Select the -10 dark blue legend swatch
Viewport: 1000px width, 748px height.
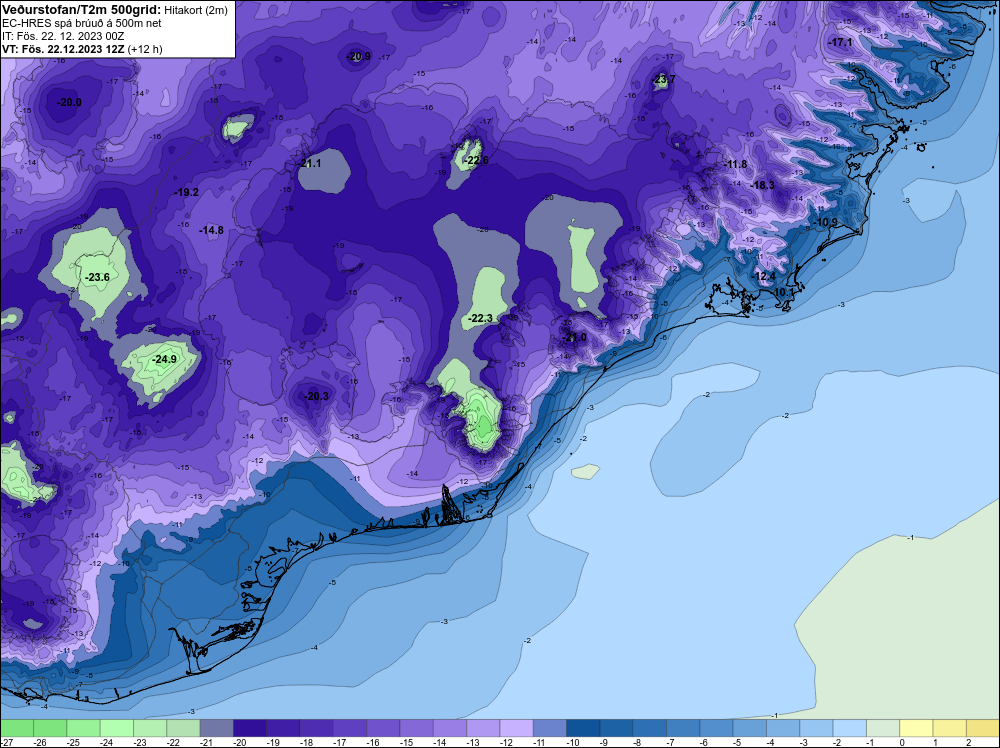(x=583, y=728)
